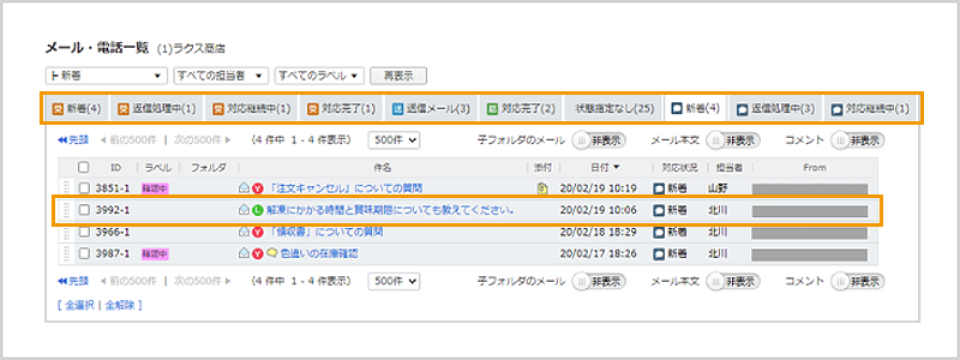Open the 新着 folder dropdown

(x=107, y=76)
